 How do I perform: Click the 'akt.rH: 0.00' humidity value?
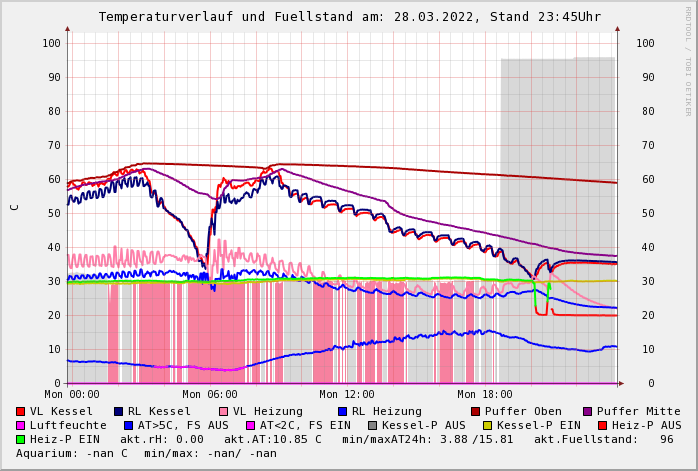[162, 439]
